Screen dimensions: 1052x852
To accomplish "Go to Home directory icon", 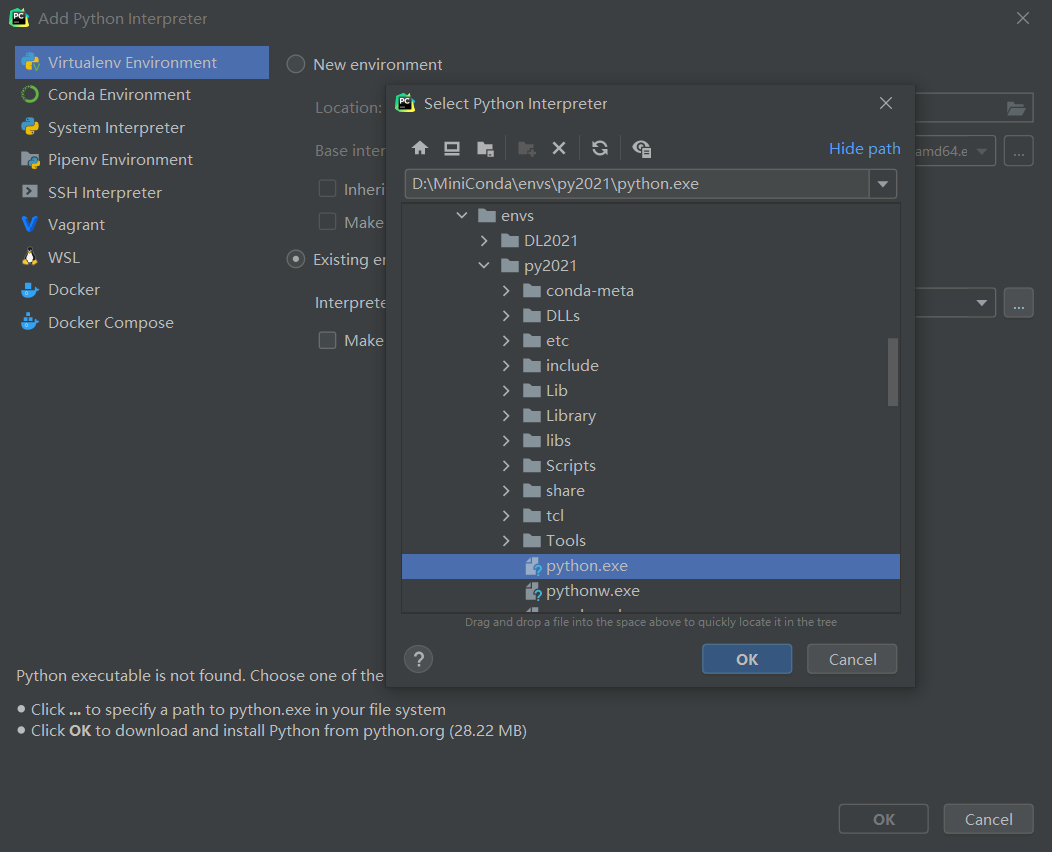I will click(x=420, y=148).
